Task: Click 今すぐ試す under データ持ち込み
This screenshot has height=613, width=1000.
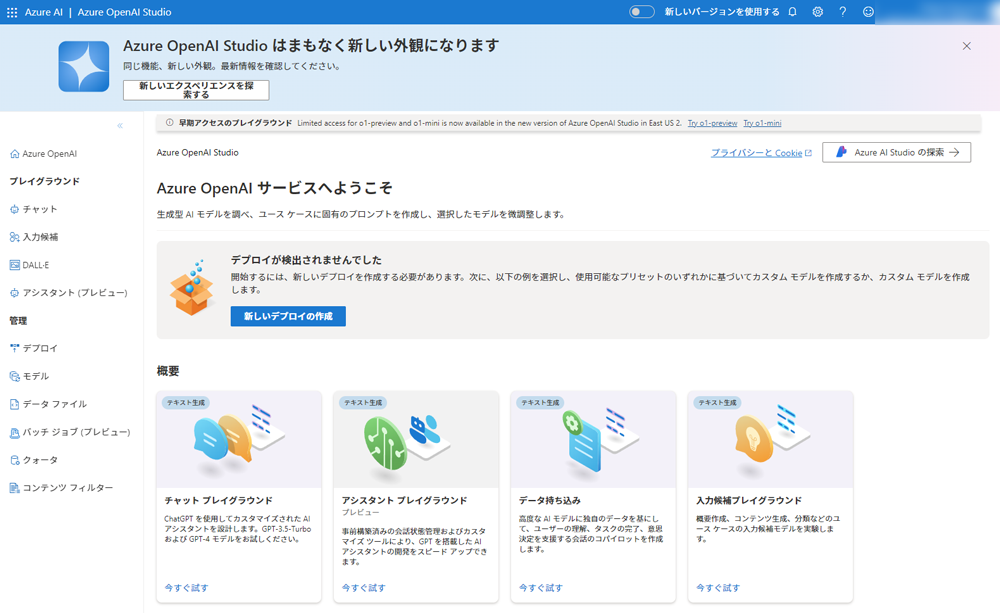Action: click(x=541, y=587)
